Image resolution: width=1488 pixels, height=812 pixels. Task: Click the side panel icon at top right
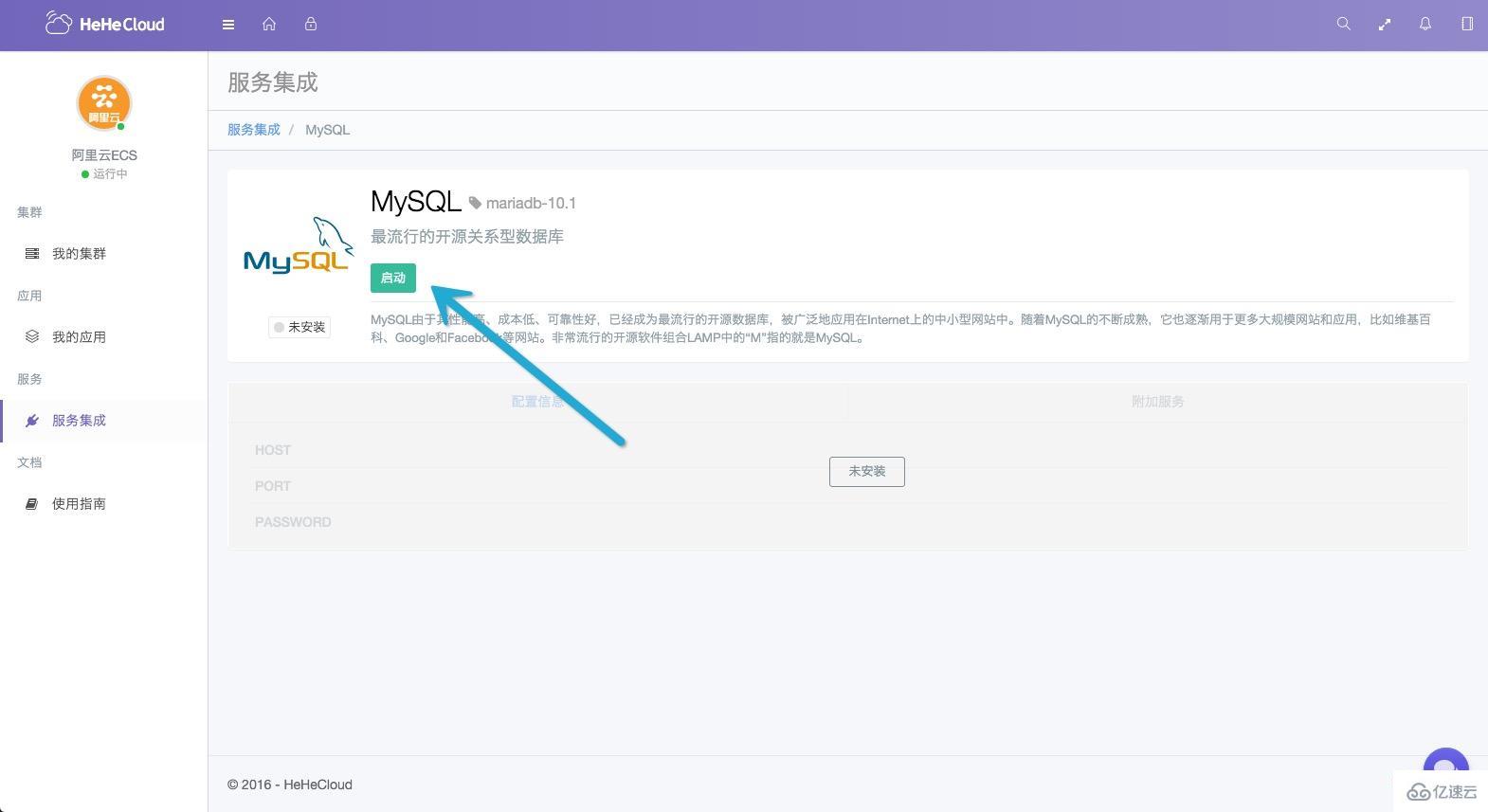[x=1467, y=24]
